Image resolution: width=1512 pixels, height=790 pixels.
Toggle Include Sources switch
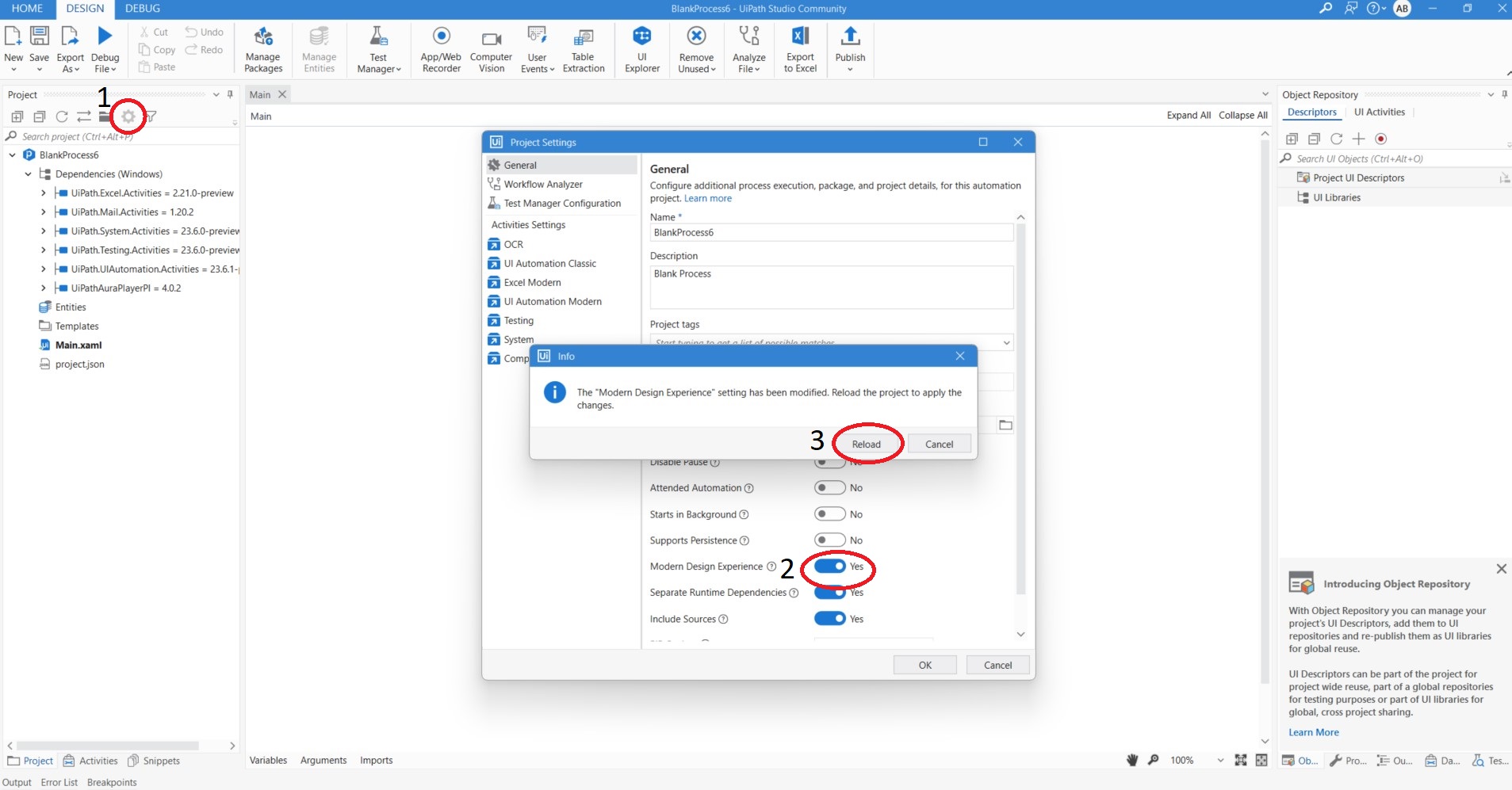point(829,619)
